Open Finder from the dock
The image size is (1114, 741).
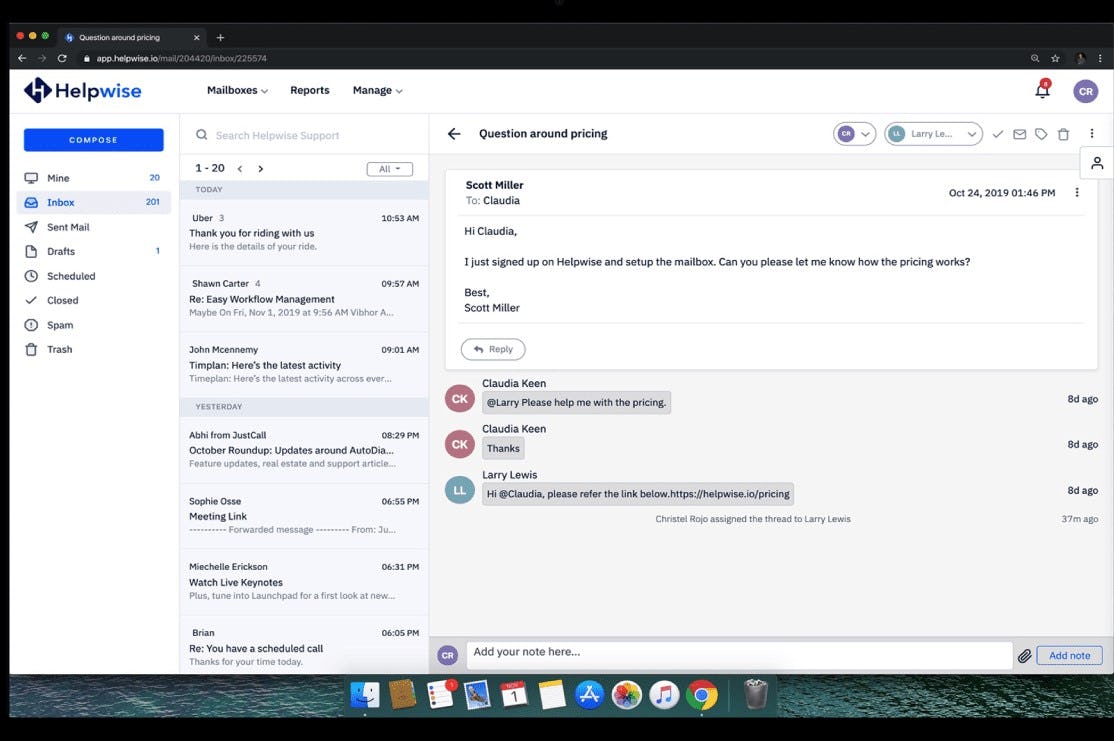(365, 695)
